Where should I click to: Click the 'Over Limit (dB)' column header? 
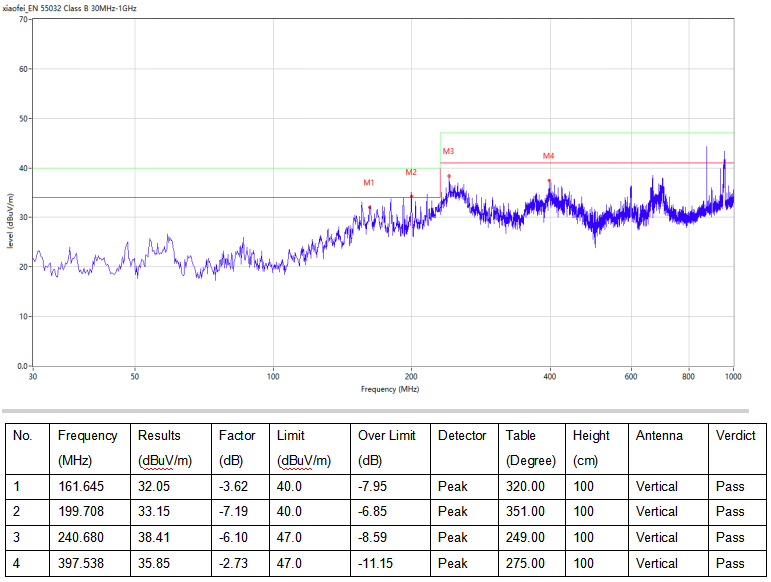click(x=390, y=449)
